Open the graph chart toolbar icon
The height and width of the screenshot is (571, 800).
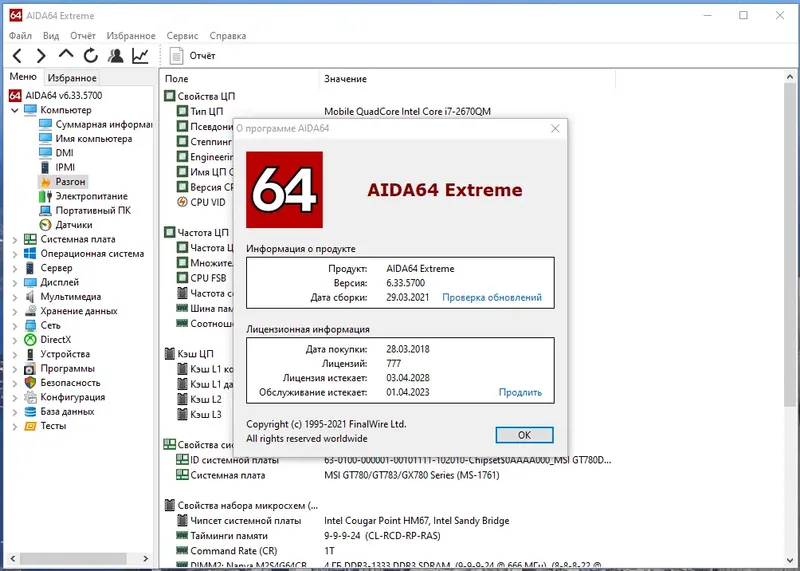[x=140, y=55]
